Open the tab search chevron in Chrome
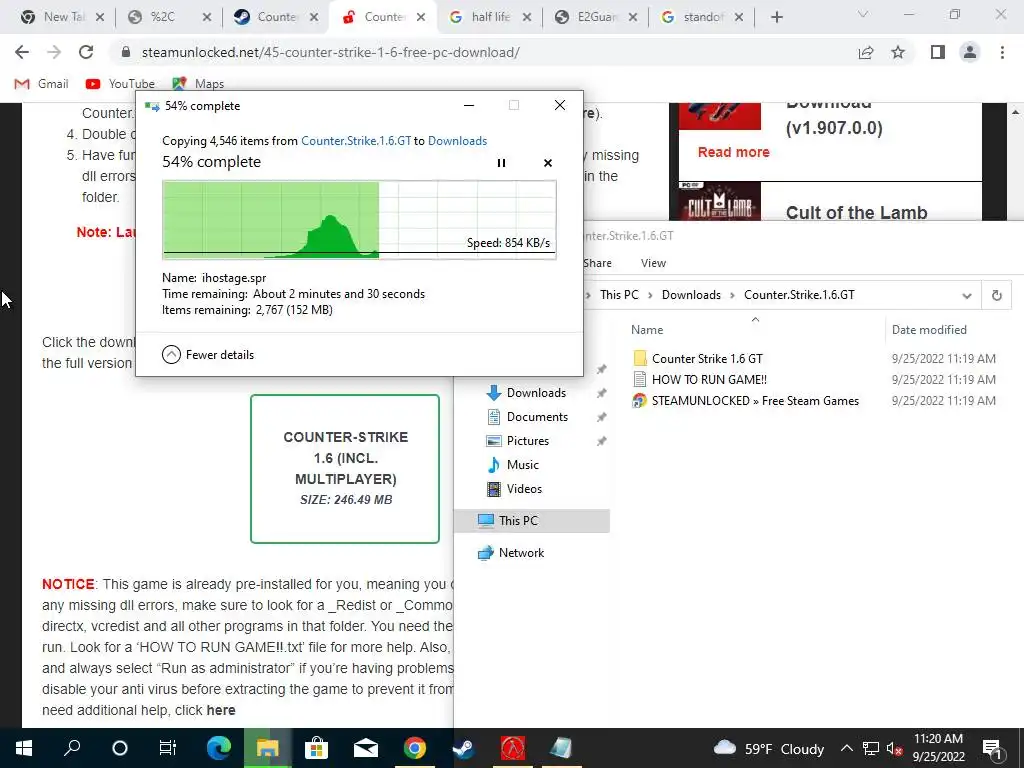 point(863,14)
